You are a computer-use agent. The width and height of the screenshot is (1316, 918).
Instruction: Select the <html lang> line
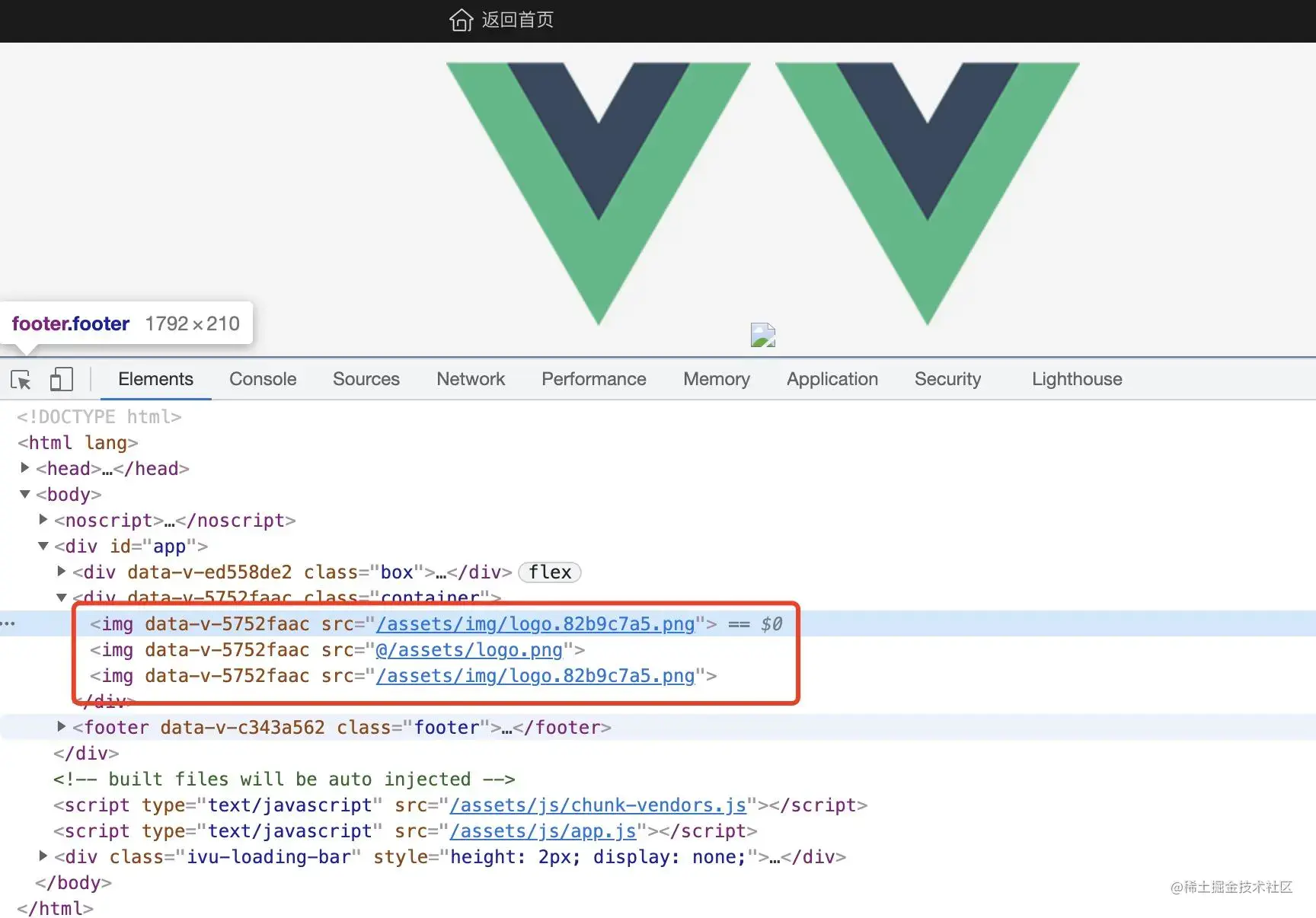78,443
